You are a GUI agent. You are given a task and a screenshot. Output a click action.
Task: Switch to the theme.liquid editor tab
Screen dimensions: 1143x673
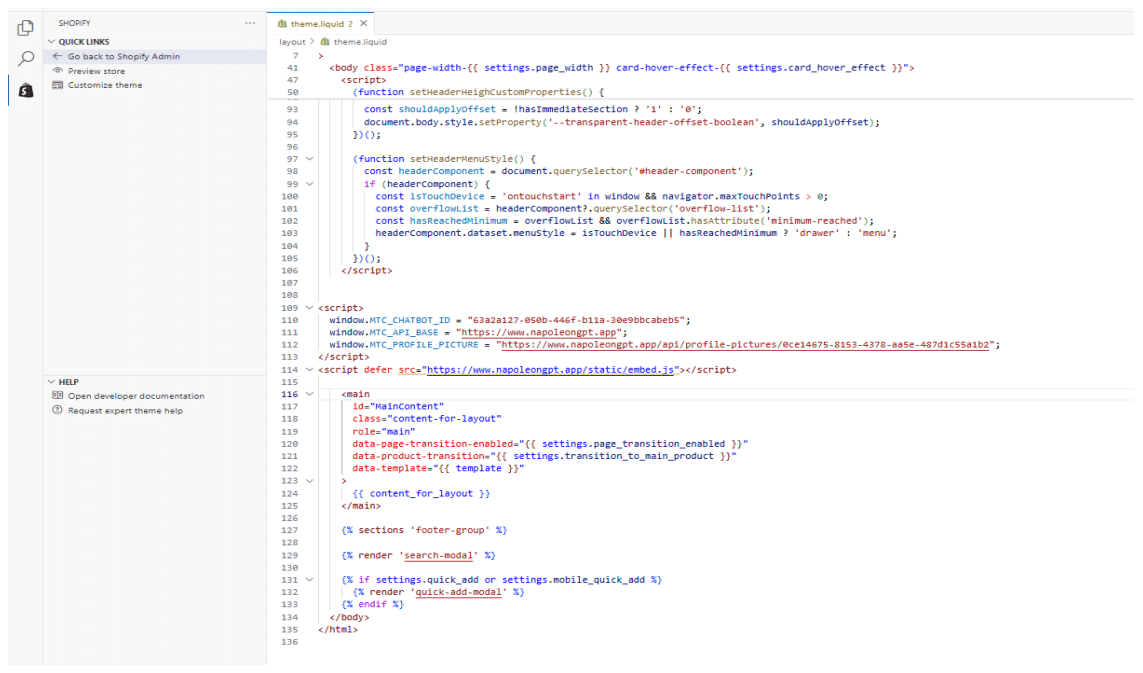315,23
